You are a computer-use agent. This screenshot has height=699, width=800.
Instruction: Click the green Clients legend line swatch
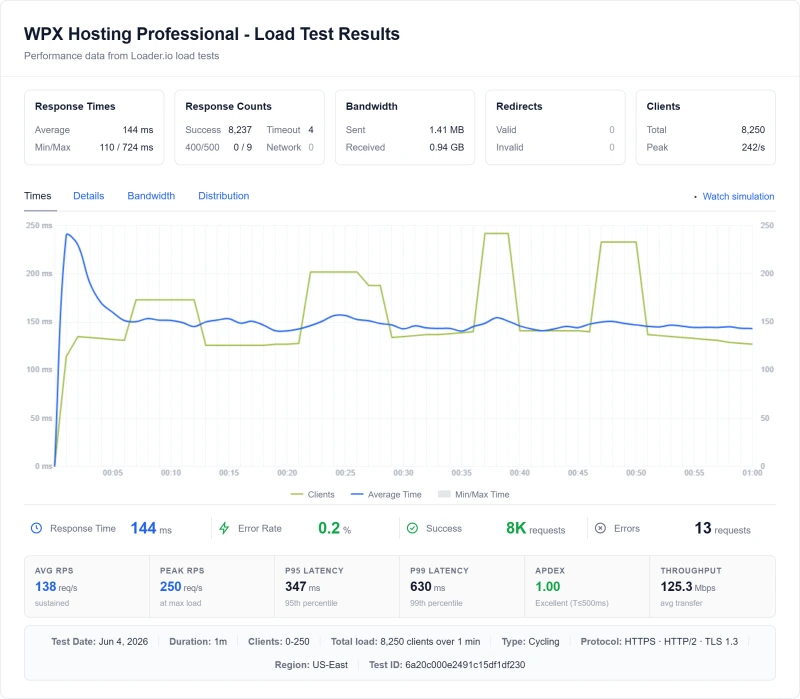296,494
